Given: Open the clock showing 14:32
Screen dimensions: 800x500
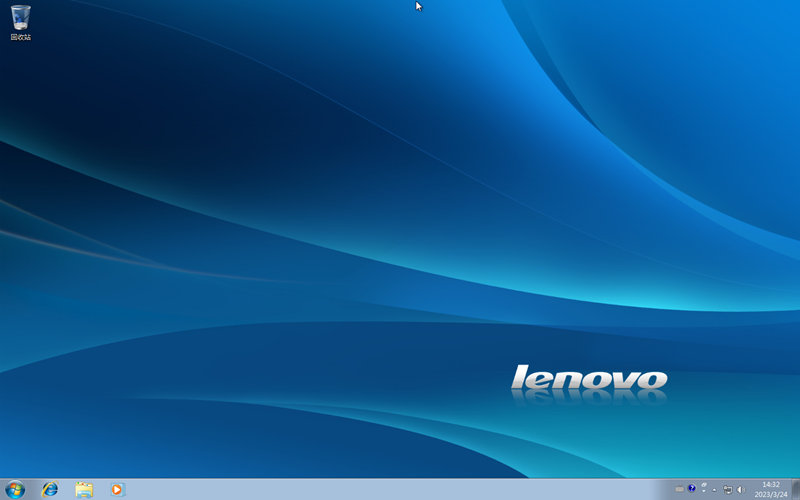Looking at the screenshot, I should tap(771, 490).
